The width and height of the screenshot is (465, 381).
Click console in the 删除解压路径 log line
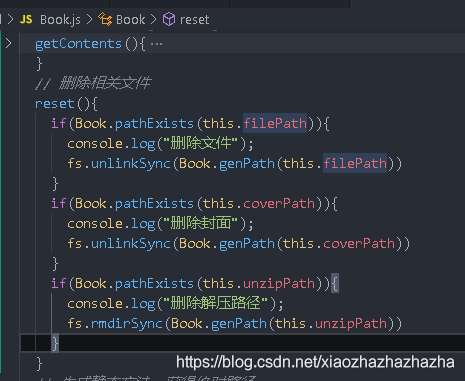tap(95, 303)
